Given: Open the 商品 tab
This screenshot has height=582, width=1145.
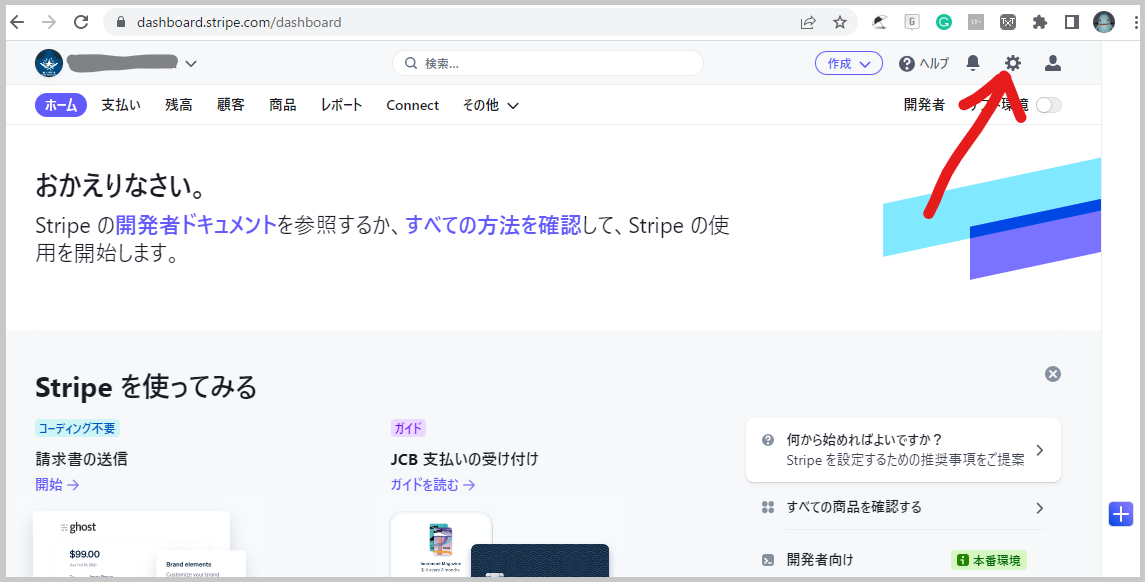Looking at the screenshot, I should [x=283, y=105].
